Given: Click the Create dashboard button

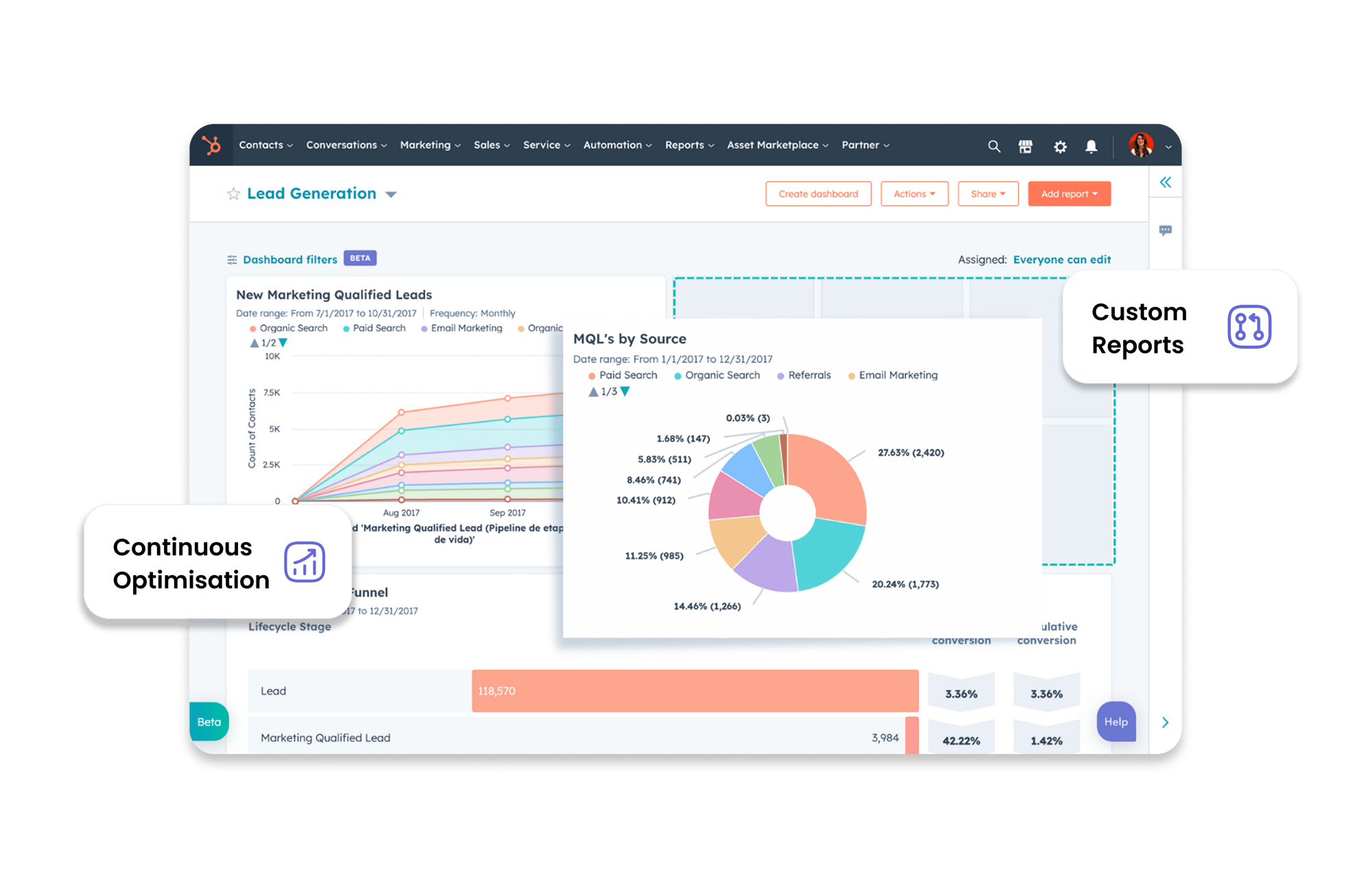Looking at the screenshot, I should pyautogui.click(x=818, y=193).
